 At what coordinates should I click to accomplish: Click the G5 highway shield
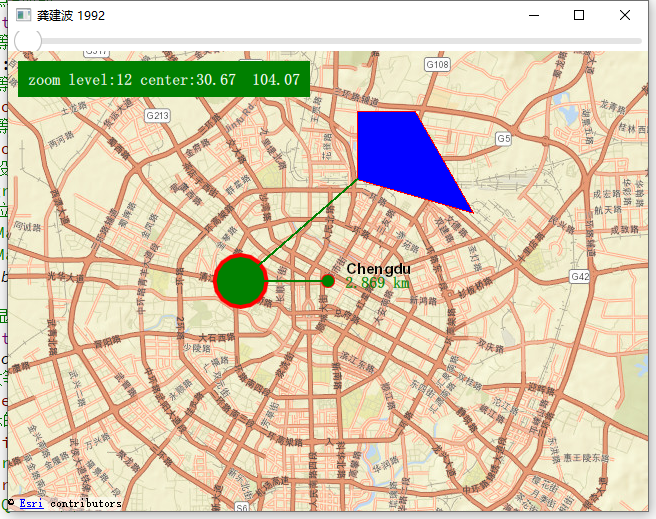[x=504, y=138]
